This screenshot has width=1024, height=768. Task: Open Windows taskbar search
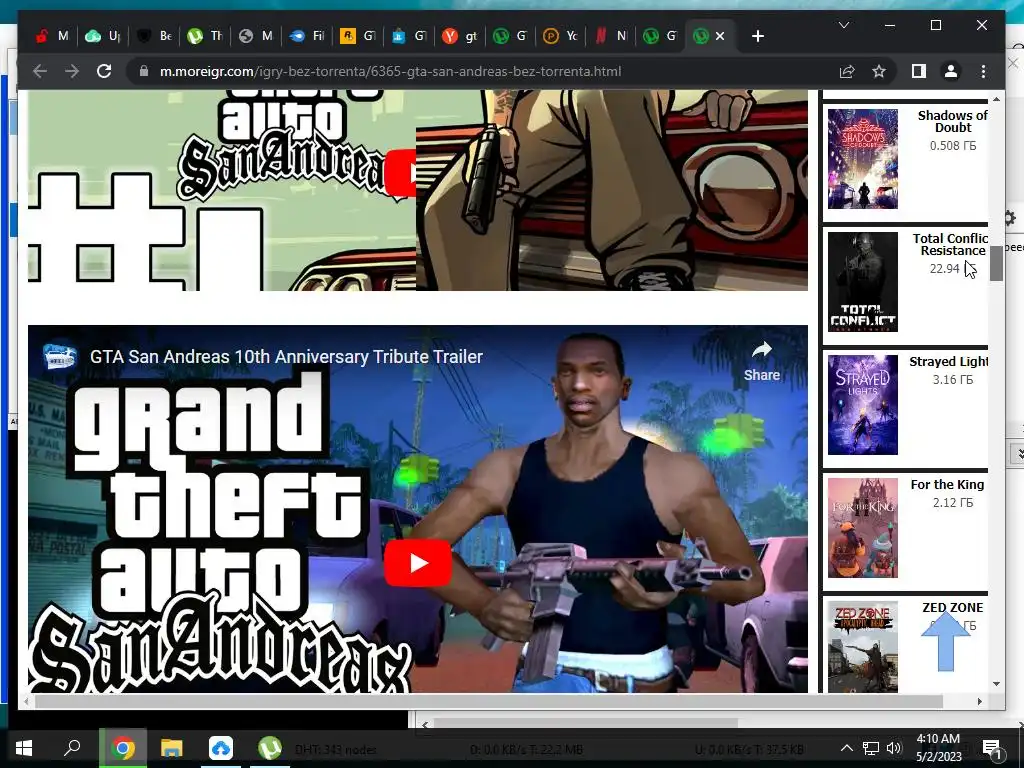[72, 747]
